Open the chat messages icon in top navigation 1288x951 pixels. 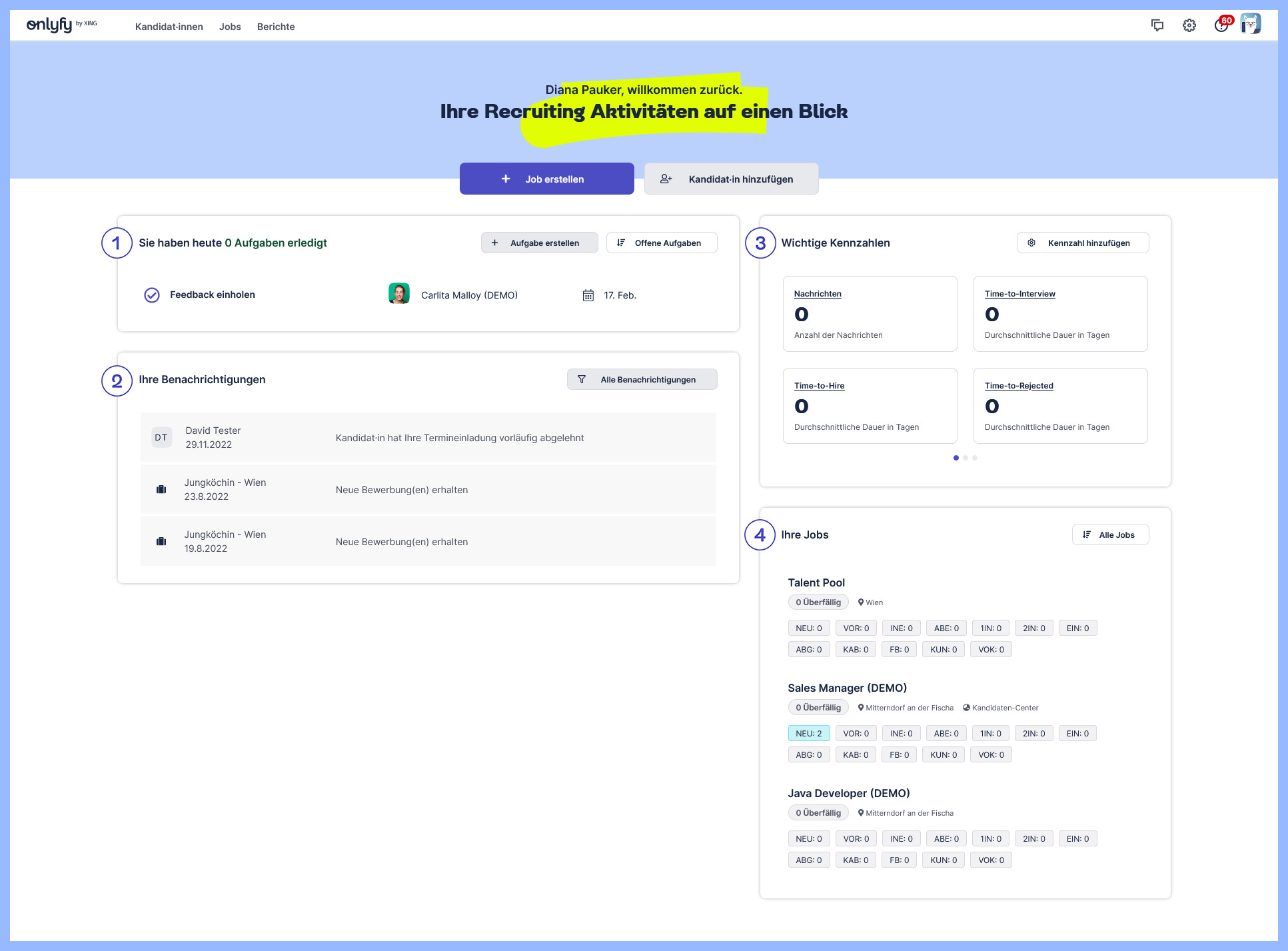coord(1157,25)
